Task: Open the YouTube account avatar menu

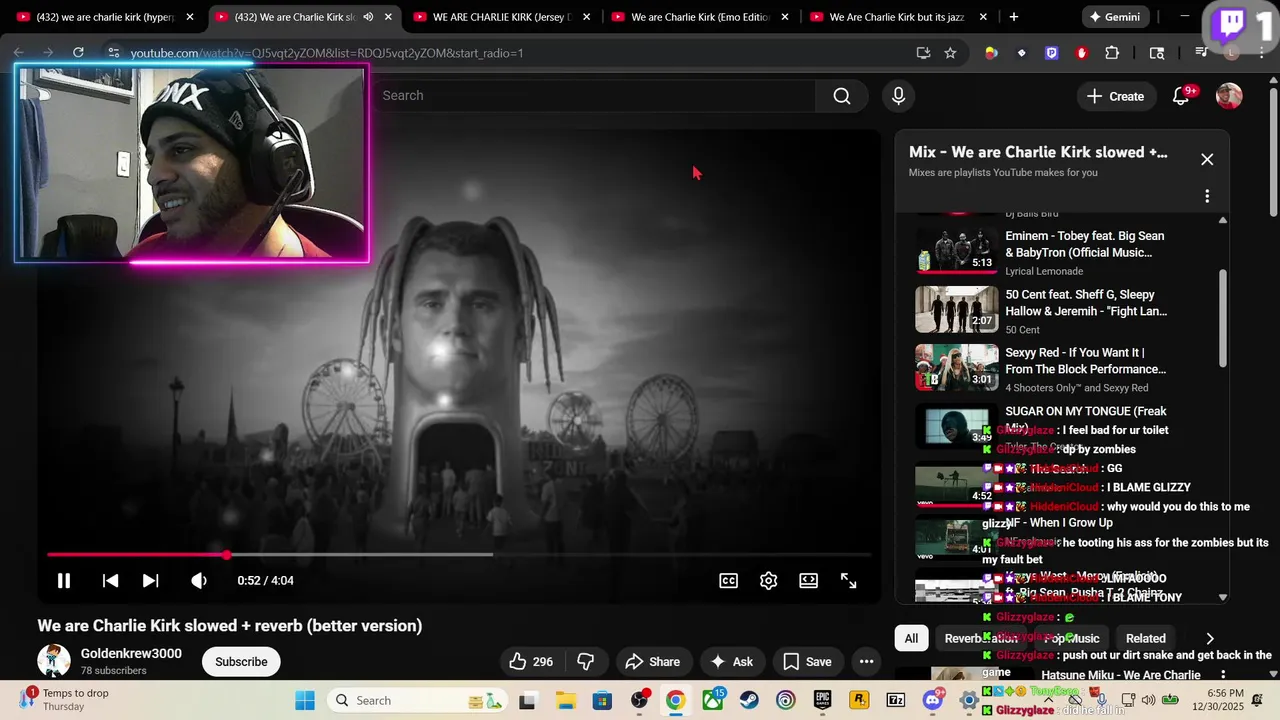Action: pos(1229,96)
